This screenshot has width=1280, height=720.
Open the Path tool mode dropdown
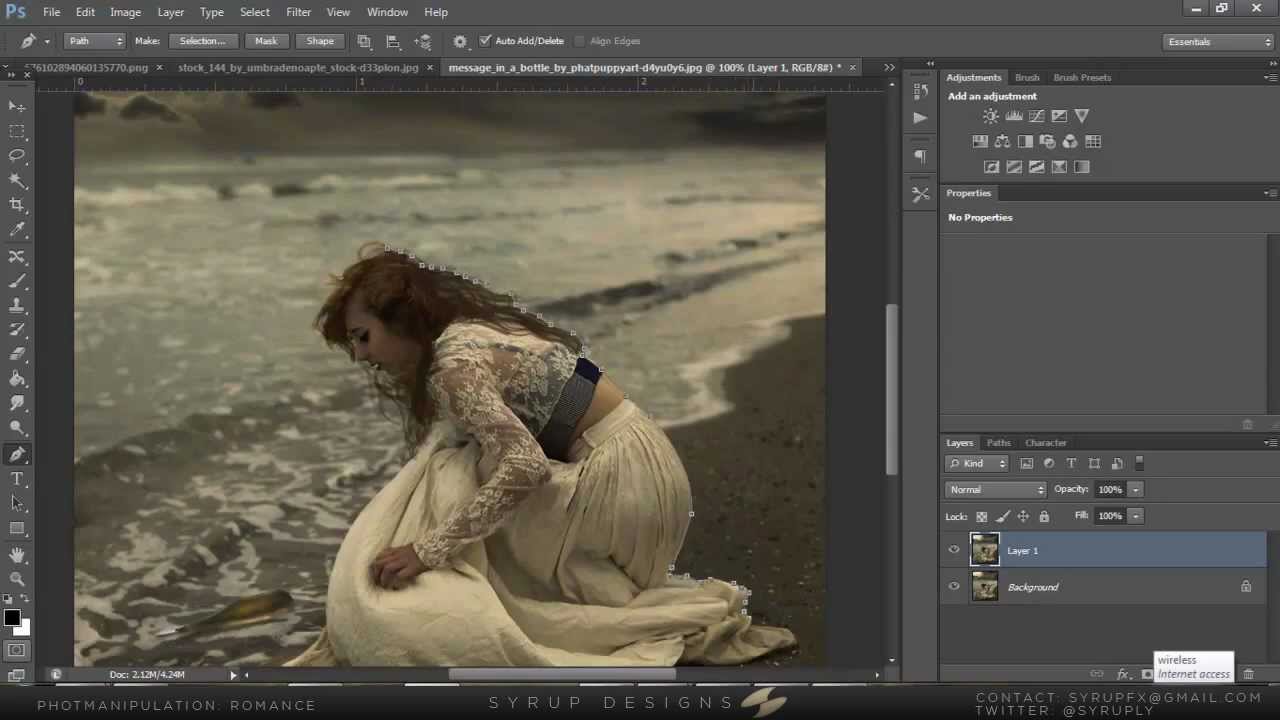(x=95, y=41)
